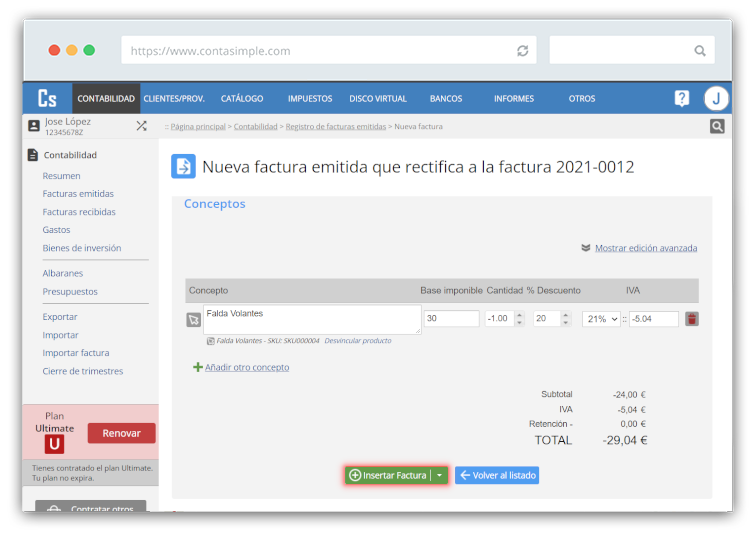Click the green plus add concept icon
The height and width of the screenshot is (535, 750).
click(x=198, y=367)
